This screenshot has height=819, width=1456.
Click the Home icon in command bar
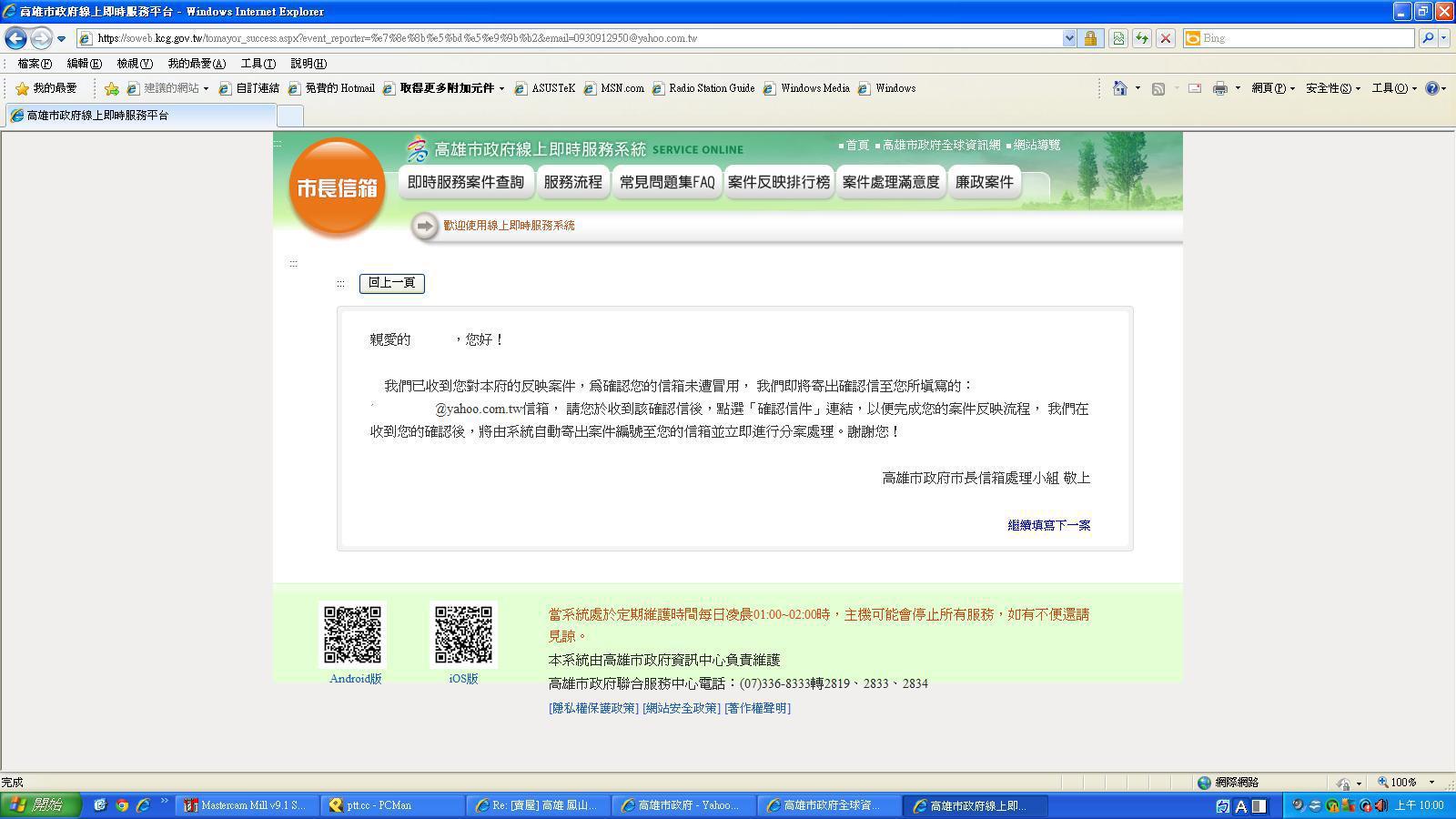1120,88
